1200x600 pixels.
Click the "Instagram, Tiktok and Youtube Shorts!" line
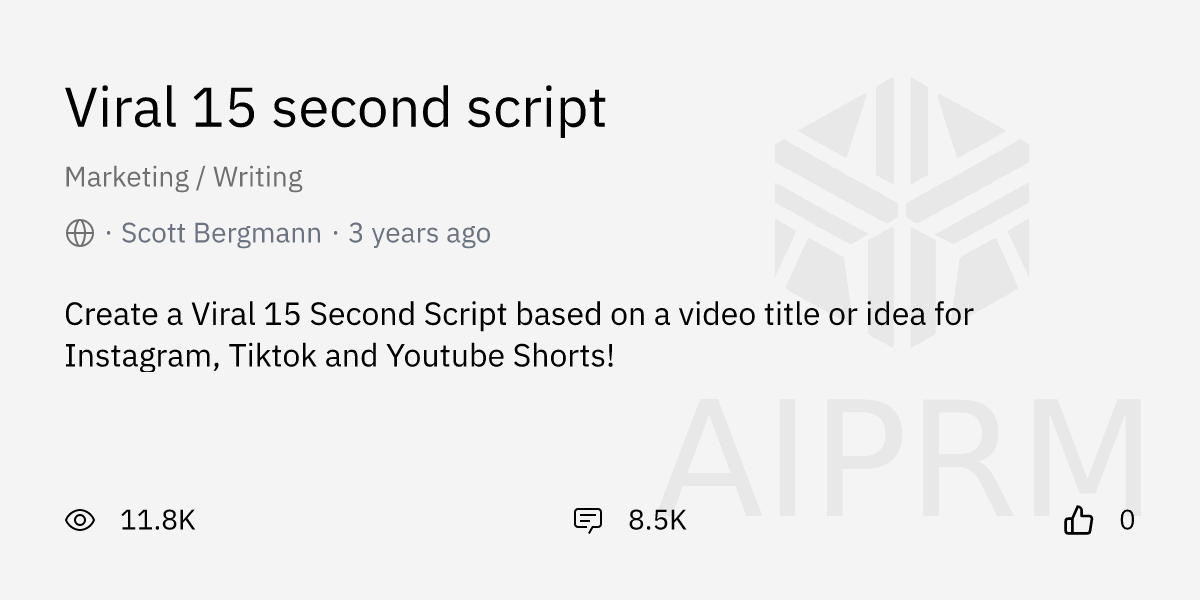tap(339, 355)
